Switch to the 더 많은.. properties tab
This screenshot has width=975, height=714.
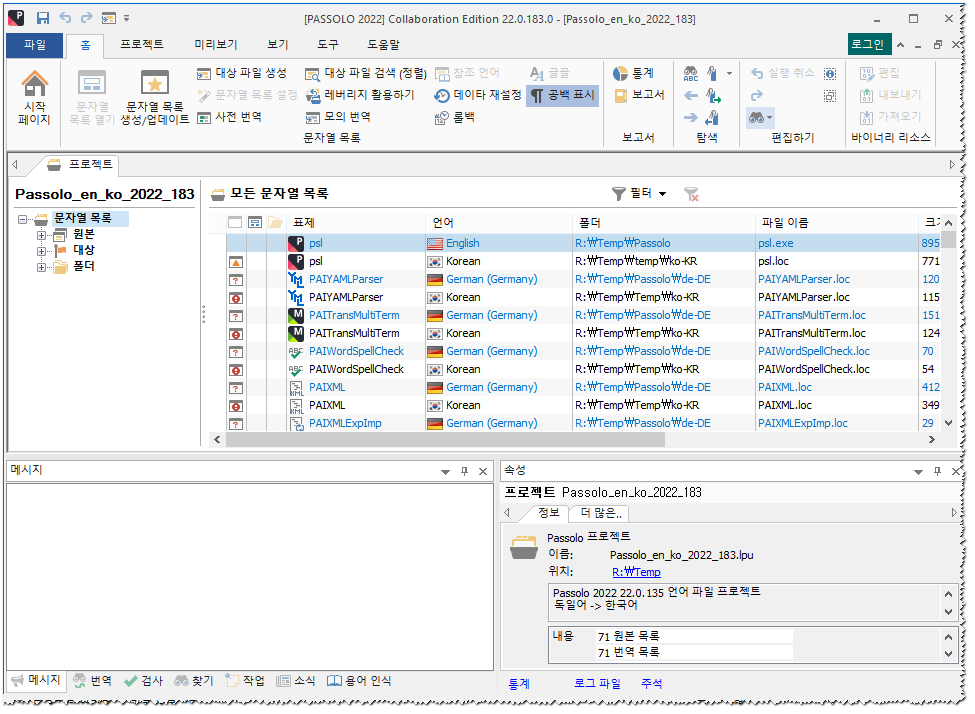[601, 514]
